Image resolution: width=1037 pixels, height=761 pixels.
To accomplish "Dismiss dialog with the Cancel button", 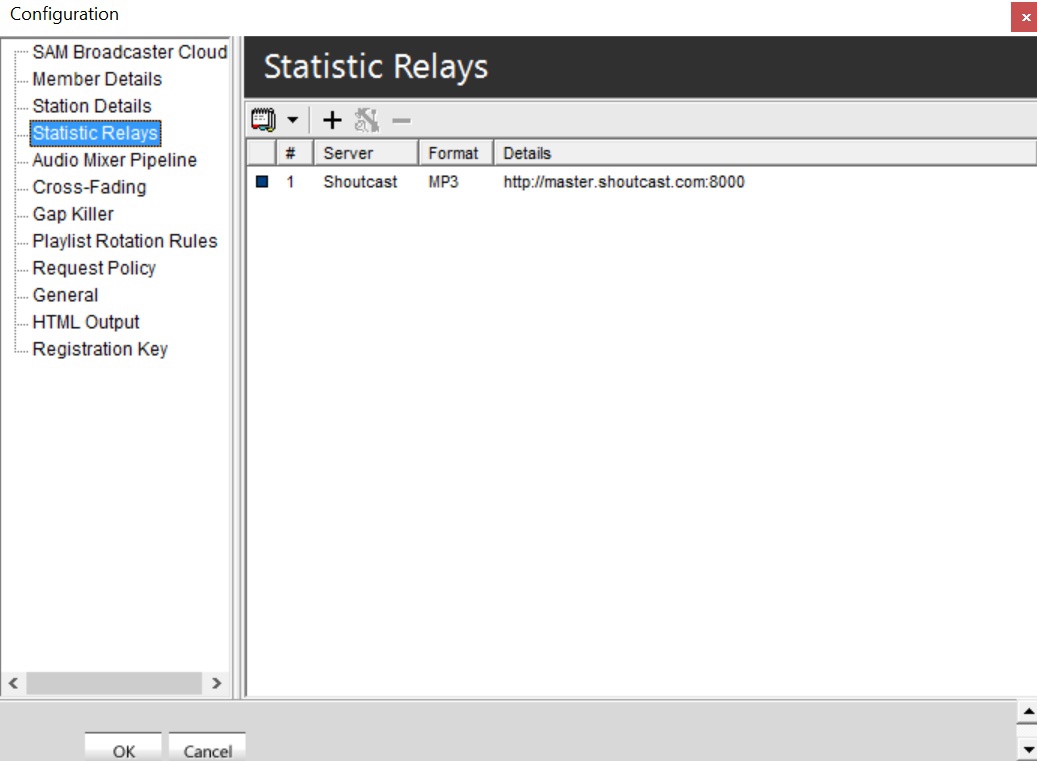I will [x=207, y=748].
